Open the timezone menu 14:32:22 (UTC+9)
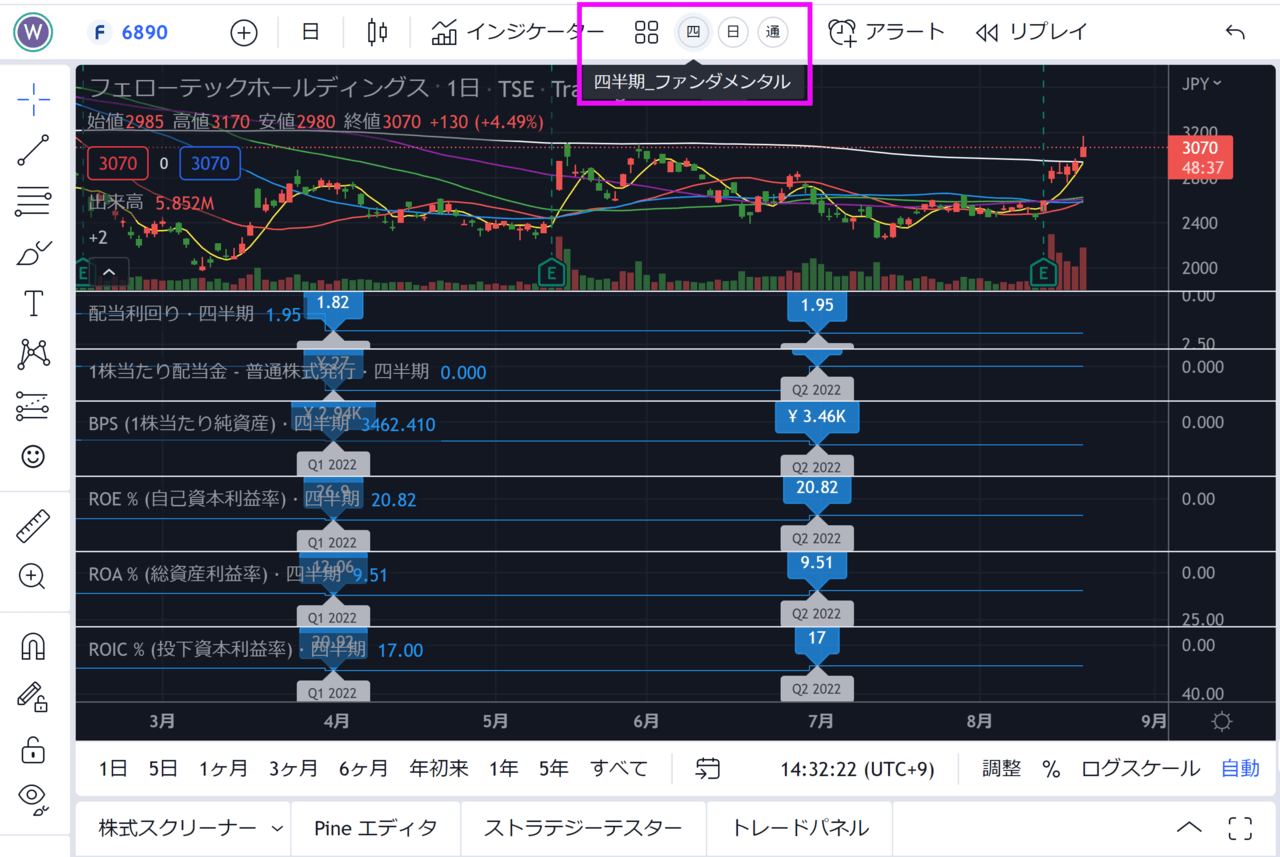This screenshot has width=1280, height=857. (858, 769)
